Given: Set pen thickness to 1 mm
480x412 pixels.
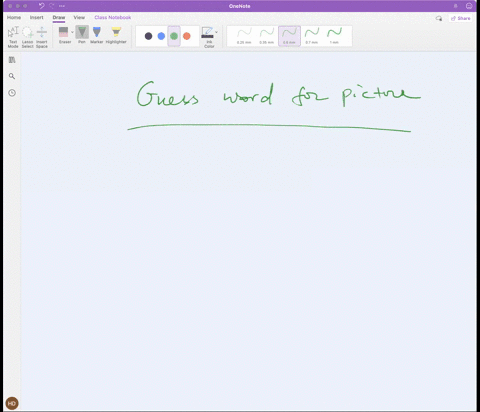Looking at the screenshot, I should pos(334,36).
